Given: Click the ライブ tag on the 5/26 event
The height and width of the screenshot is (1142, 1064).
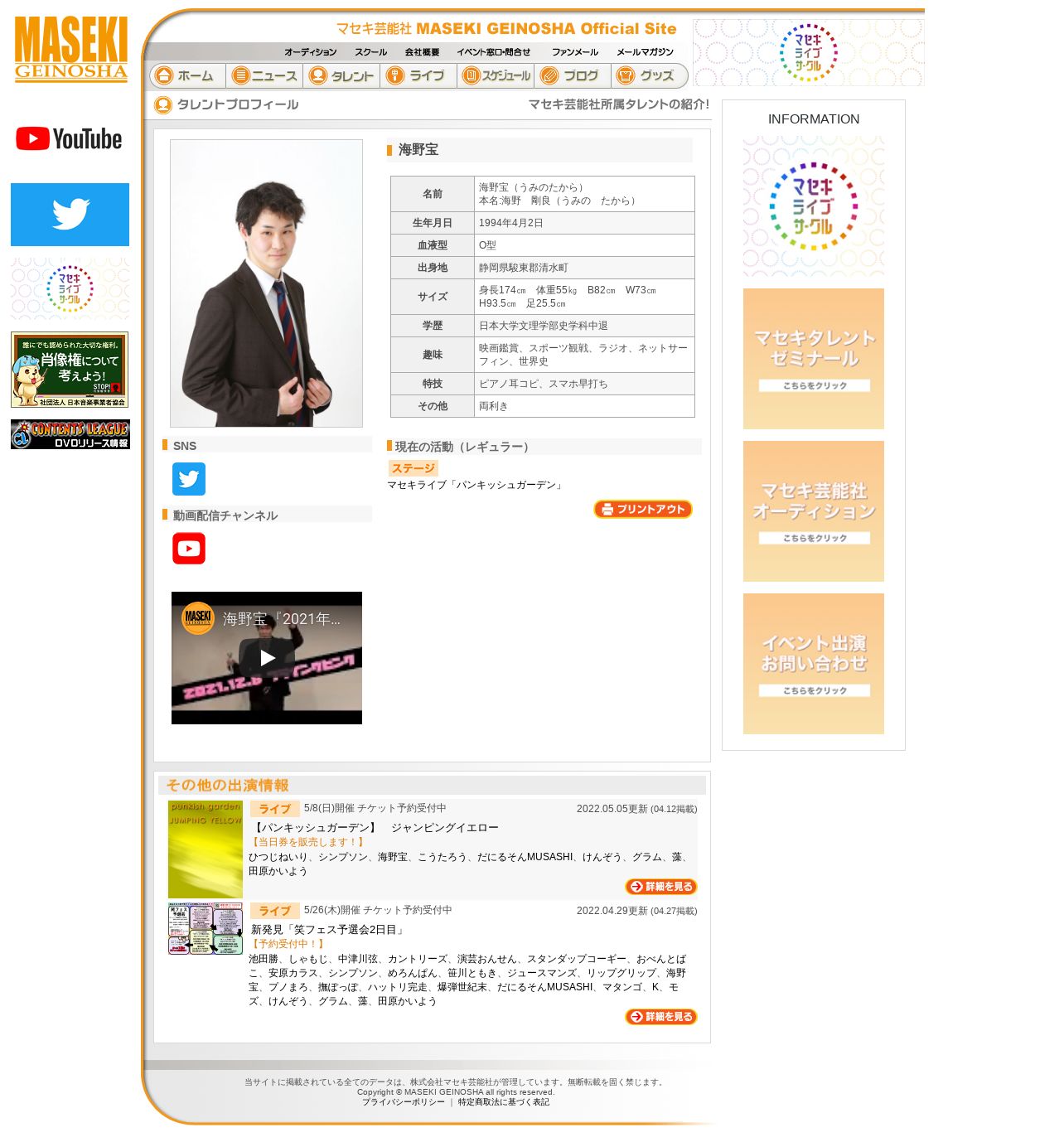Looking at the screenshot, I should pyautogui.click(x=274, y=911).
